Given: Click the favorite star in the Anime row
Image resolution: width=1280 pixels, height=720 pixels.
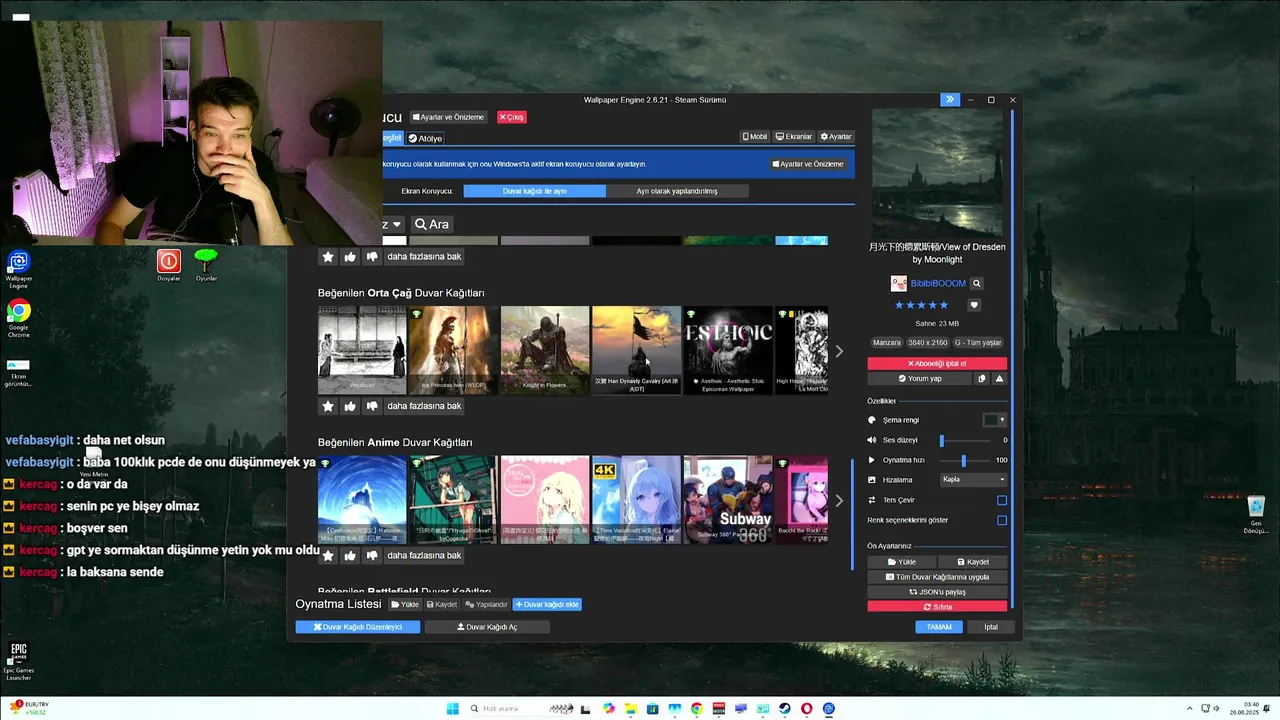Looking at the screenshot, I should tap(327, 555).
